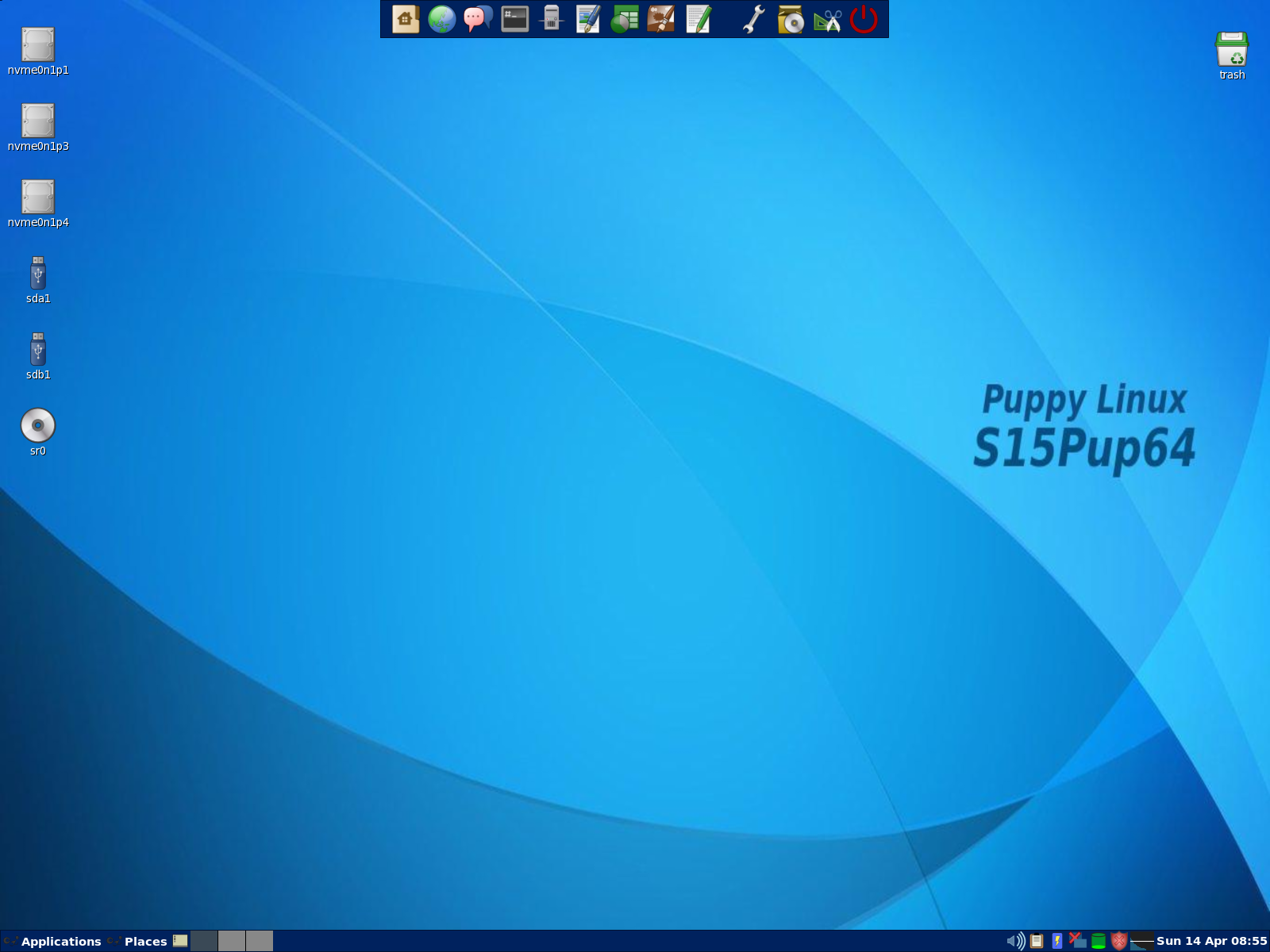Launch the word processor pen icon
The height and width of the screenshot is (952, 1270).
click(588, 19)
